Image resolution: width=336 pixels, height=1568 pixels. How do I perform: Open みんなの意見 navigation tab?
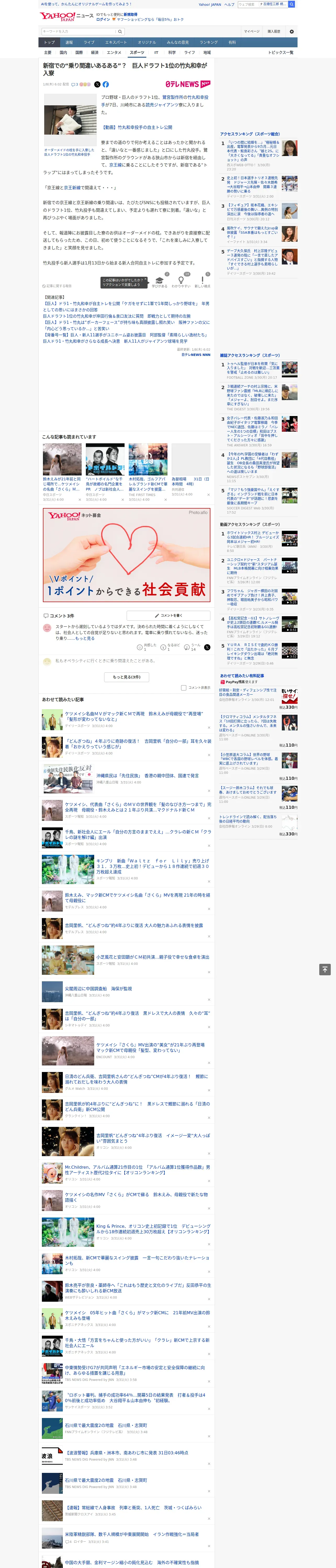click(178, 42)
